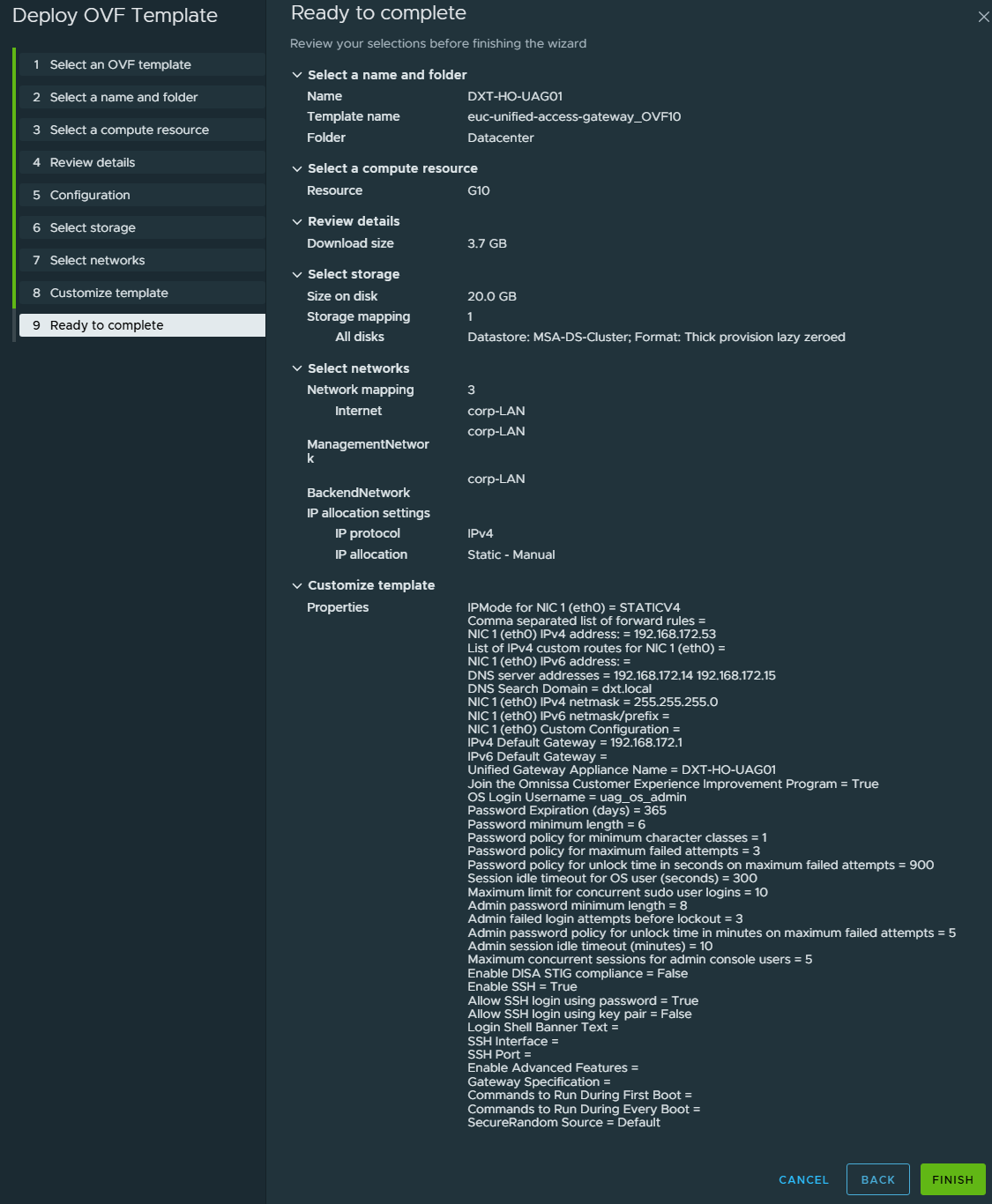The image size is (992, 1204).
Task: Cancel the OVF deployment
Action: [803, 1179]
